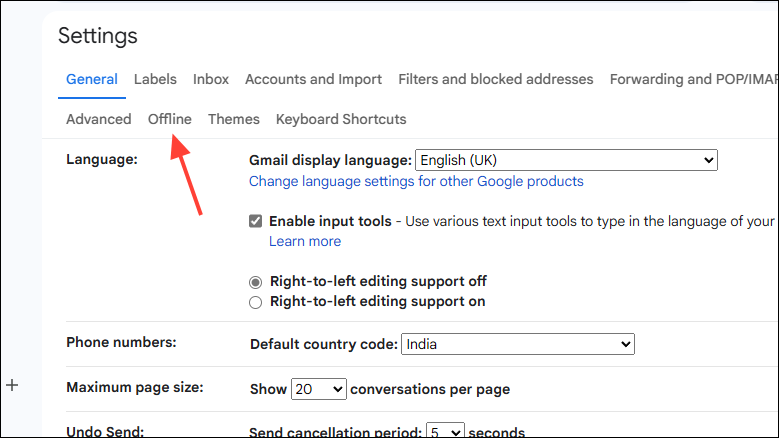The height and width of the screenshot is (438, 779).
Task: Click the Offline settings tab
Action: (x=170, y=119)
